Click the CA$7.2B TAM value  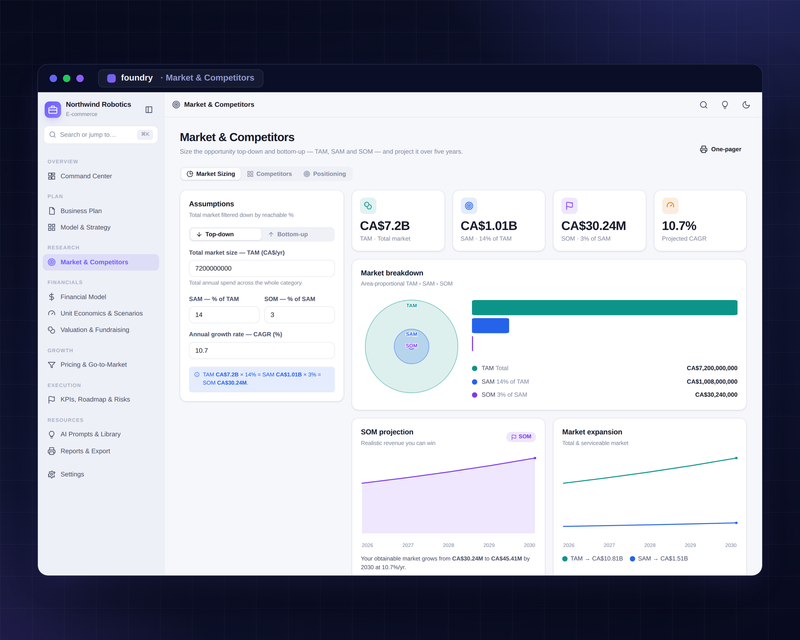coord(385,226)
